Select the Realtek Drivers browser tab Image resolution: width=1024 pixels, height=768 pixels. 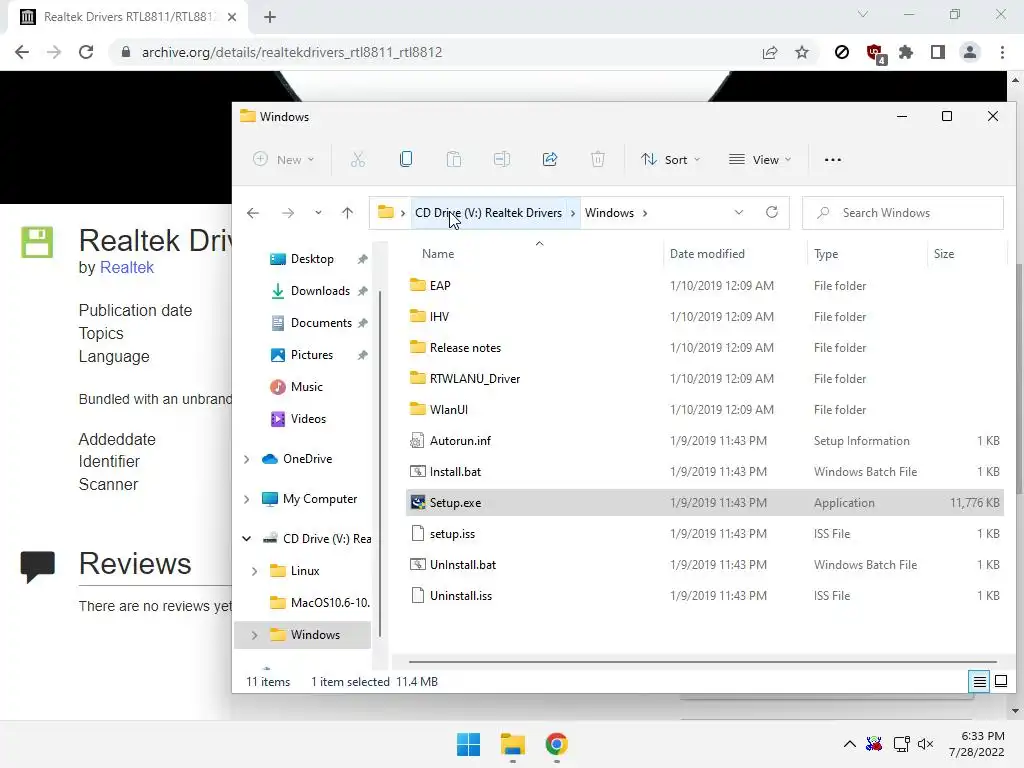click(x=127, y=17)
